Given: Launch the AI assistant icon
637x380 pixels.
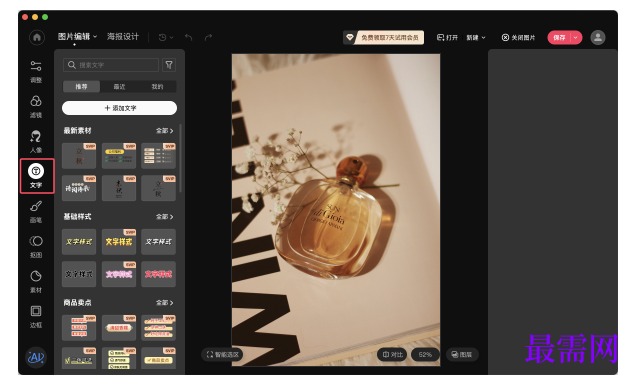Looking at the screenshot, I should tap(36, 357).
